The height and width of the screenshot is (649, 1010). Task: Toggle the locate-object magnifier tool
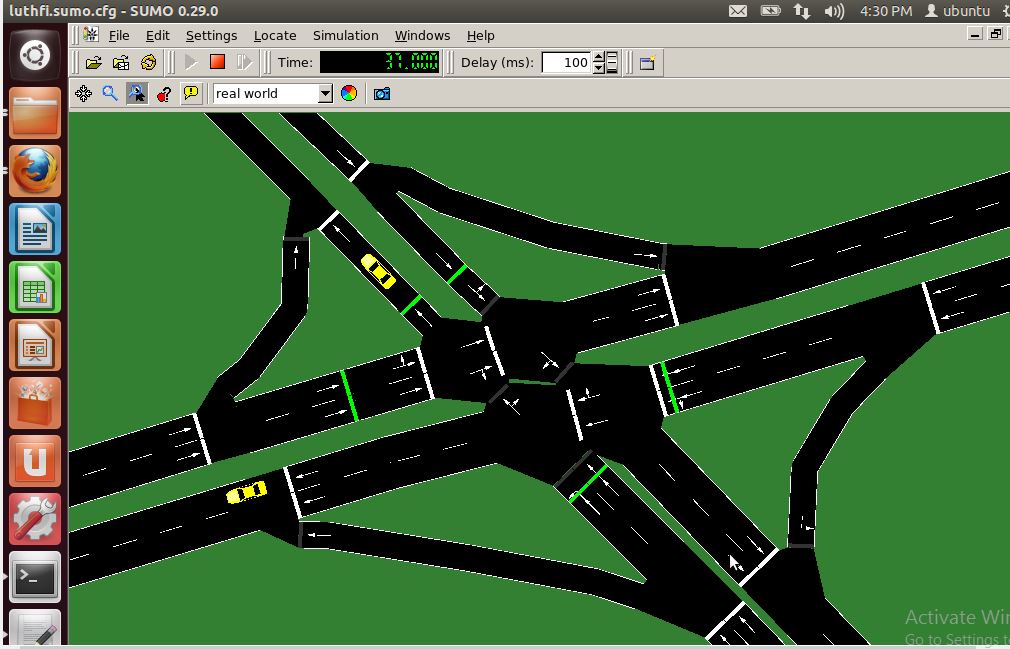136,93
